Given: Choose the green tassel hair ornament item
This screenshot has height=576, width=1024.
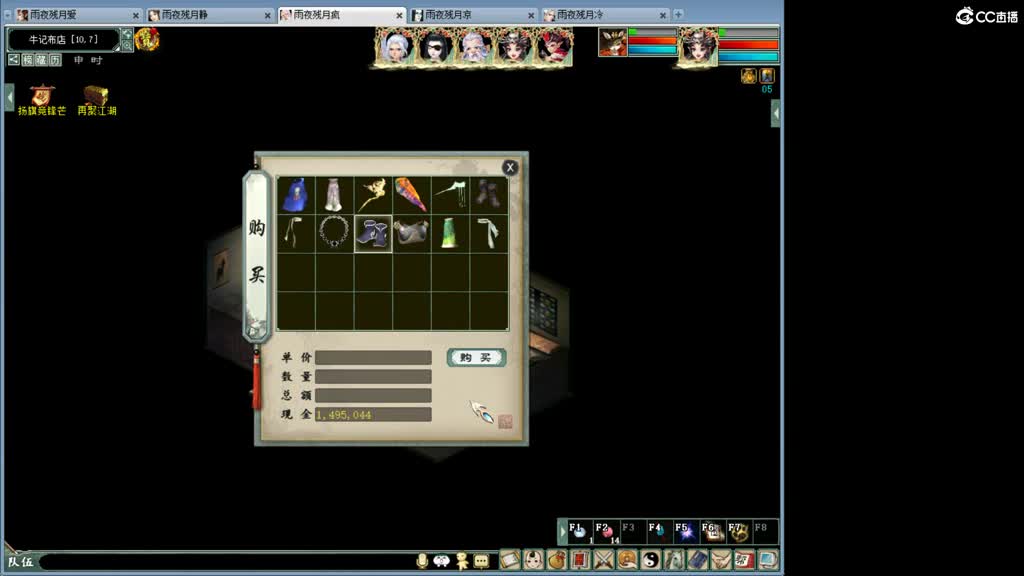Looking at the screenshot, I should pos(450,195).
